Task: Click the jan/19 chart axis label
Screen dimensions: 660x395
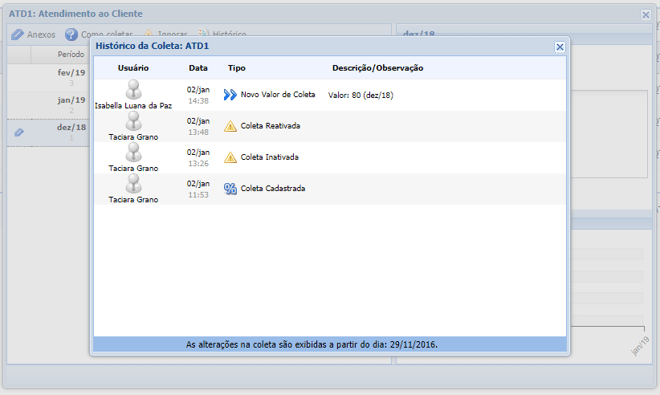Action: point(640,346)
